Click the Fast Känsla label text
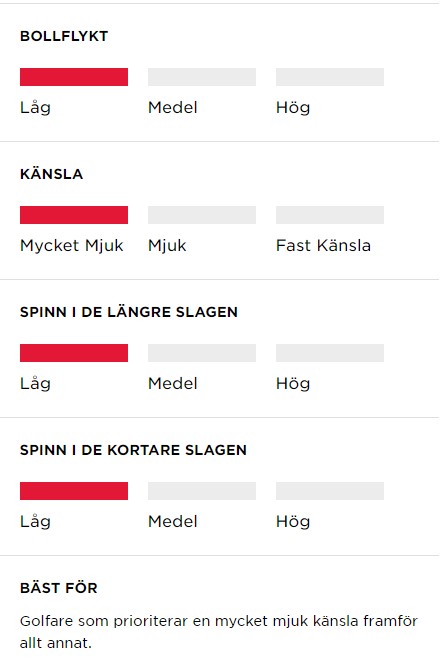Image resolution: width=445 pixels, height=666 pixels. pyautogui.click(x=323, y=246)
